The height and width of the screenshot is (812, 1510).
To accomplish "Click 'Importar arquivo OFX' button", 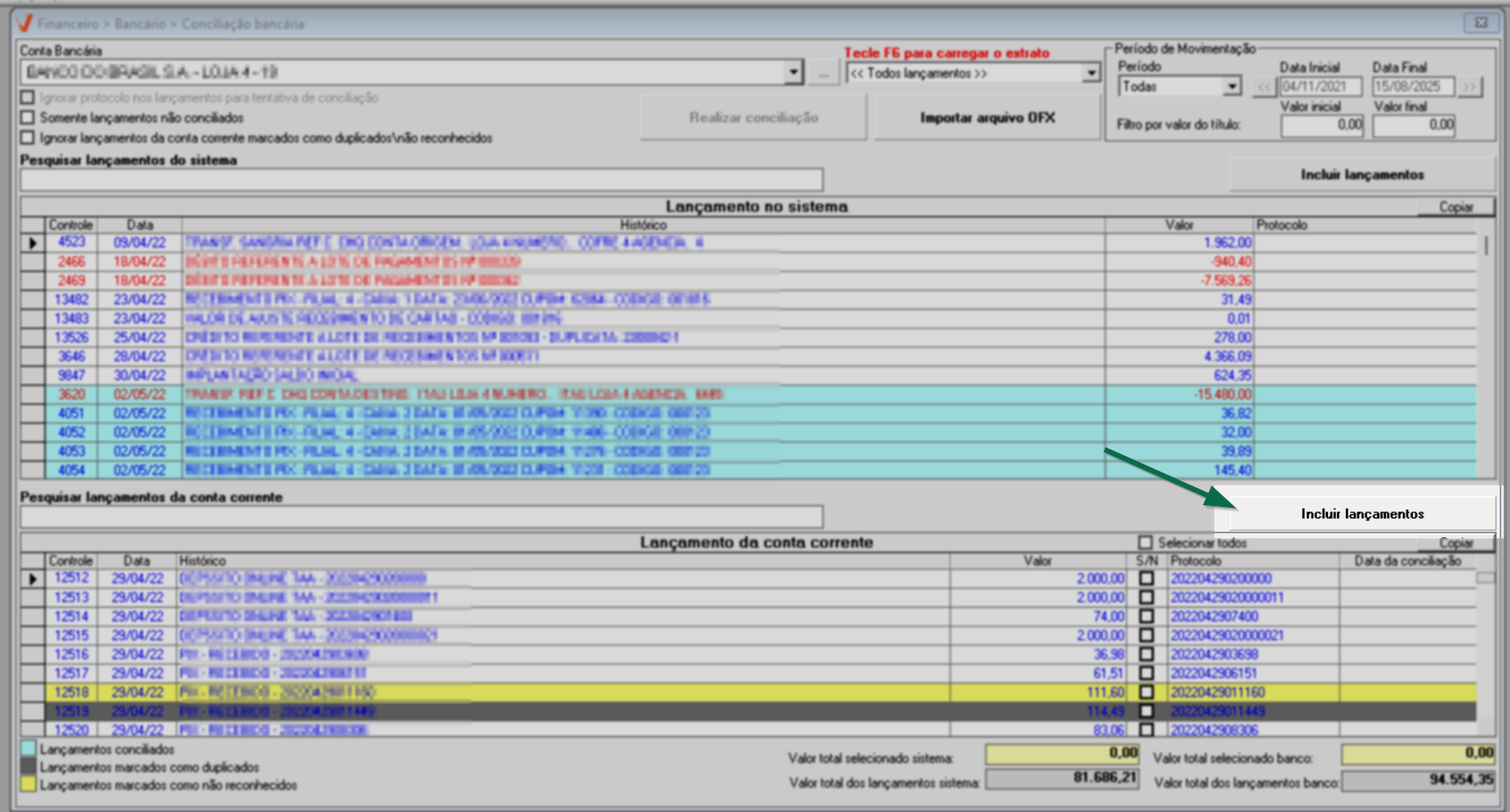I will (x=987, y=118).
